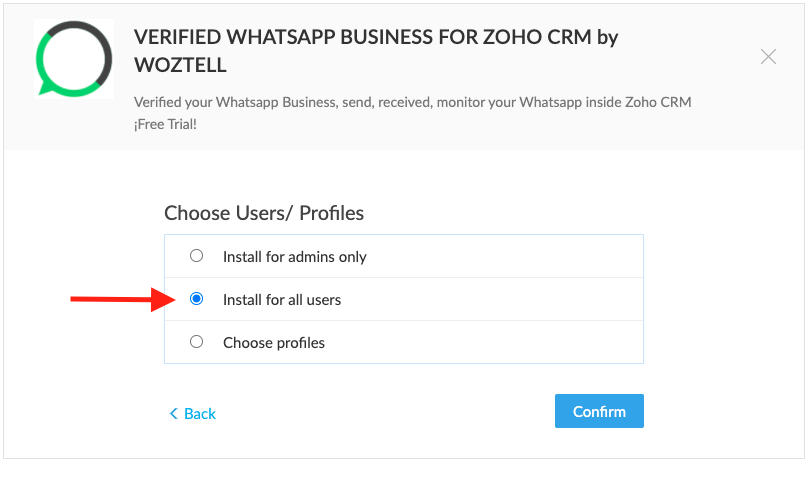Click the '¡Free Trial!' text

point(166,124)
